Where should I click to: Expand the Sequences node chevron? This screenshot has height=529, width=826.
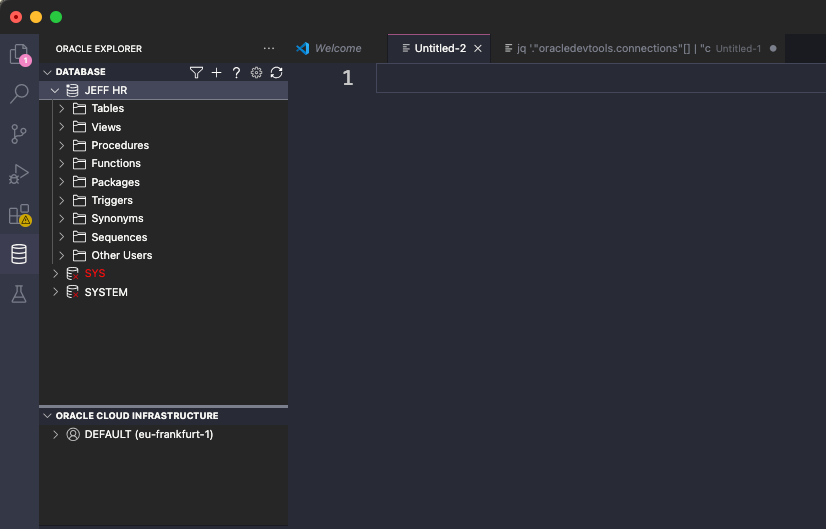click(62, 237)
